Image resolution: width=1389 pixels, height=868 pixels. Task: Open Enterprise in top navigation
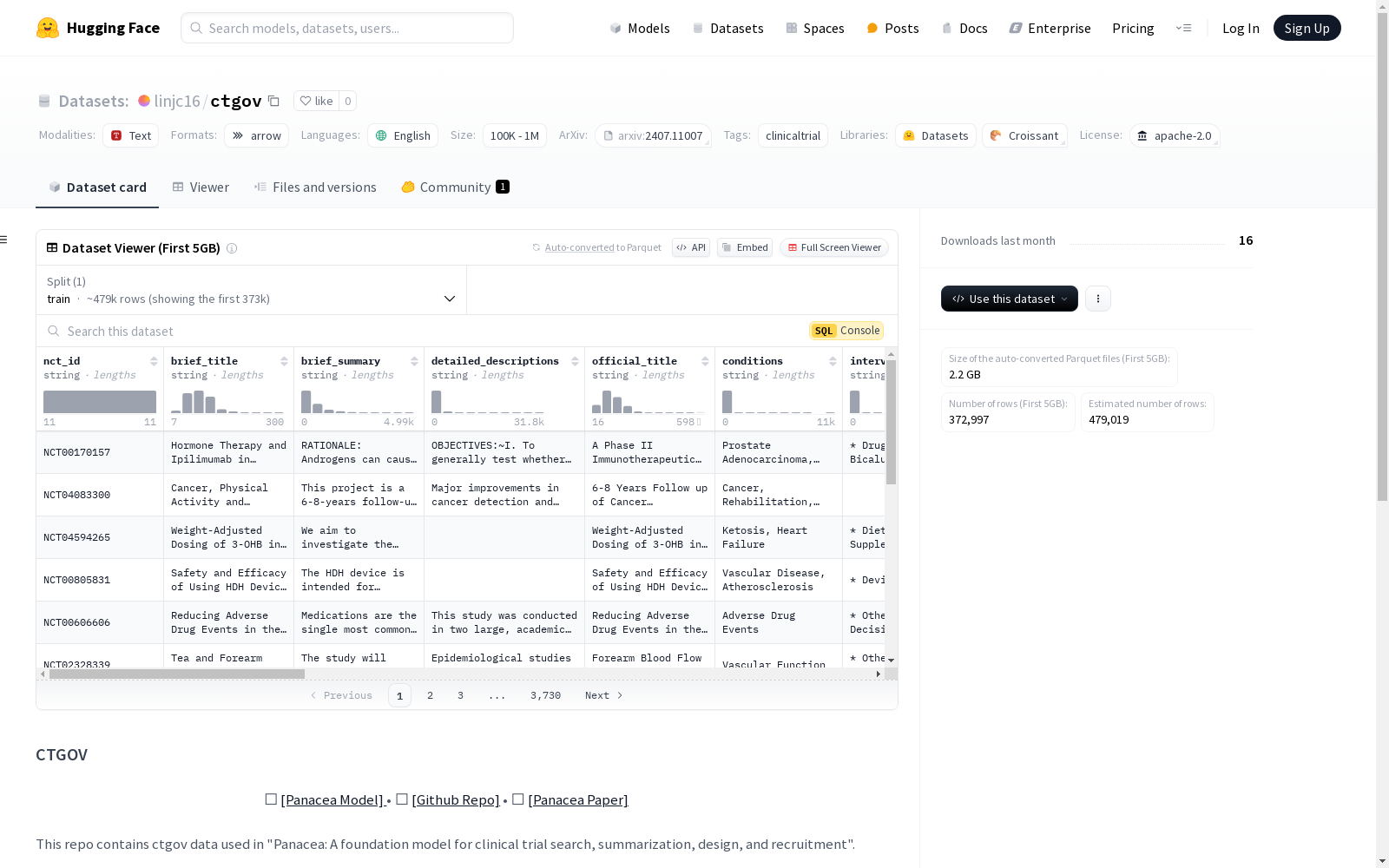tap(1050, 28)
